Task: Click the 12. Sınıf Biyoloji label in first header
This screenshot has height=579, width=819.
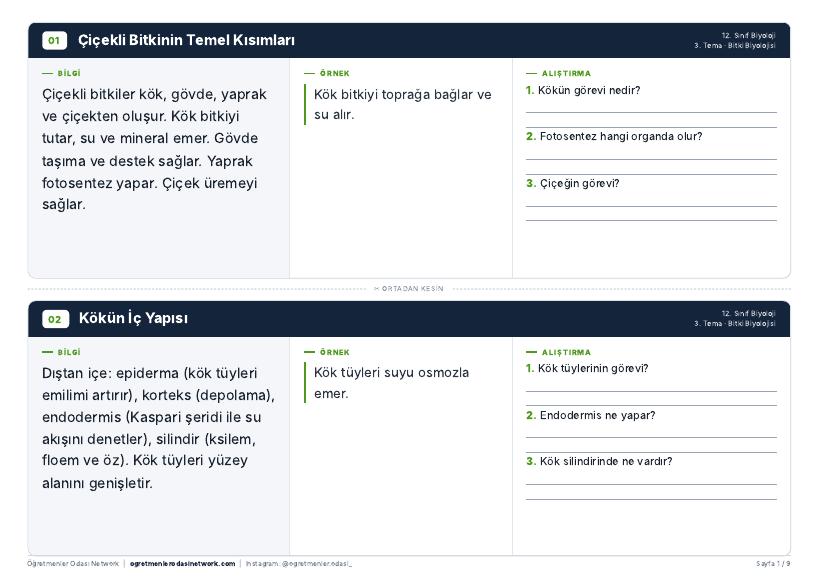Action: point(748,36)
